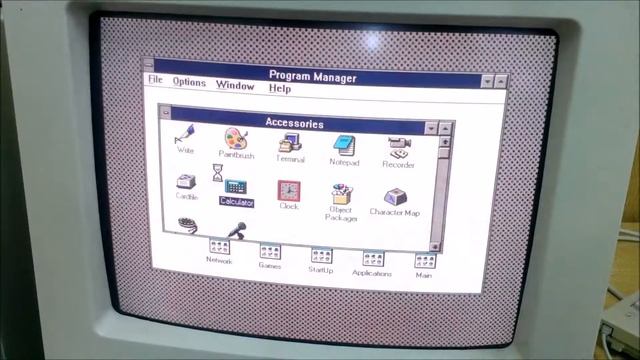Screen dimensions: 640x360
Task: Open the Options menu
Action: (189, 82)
